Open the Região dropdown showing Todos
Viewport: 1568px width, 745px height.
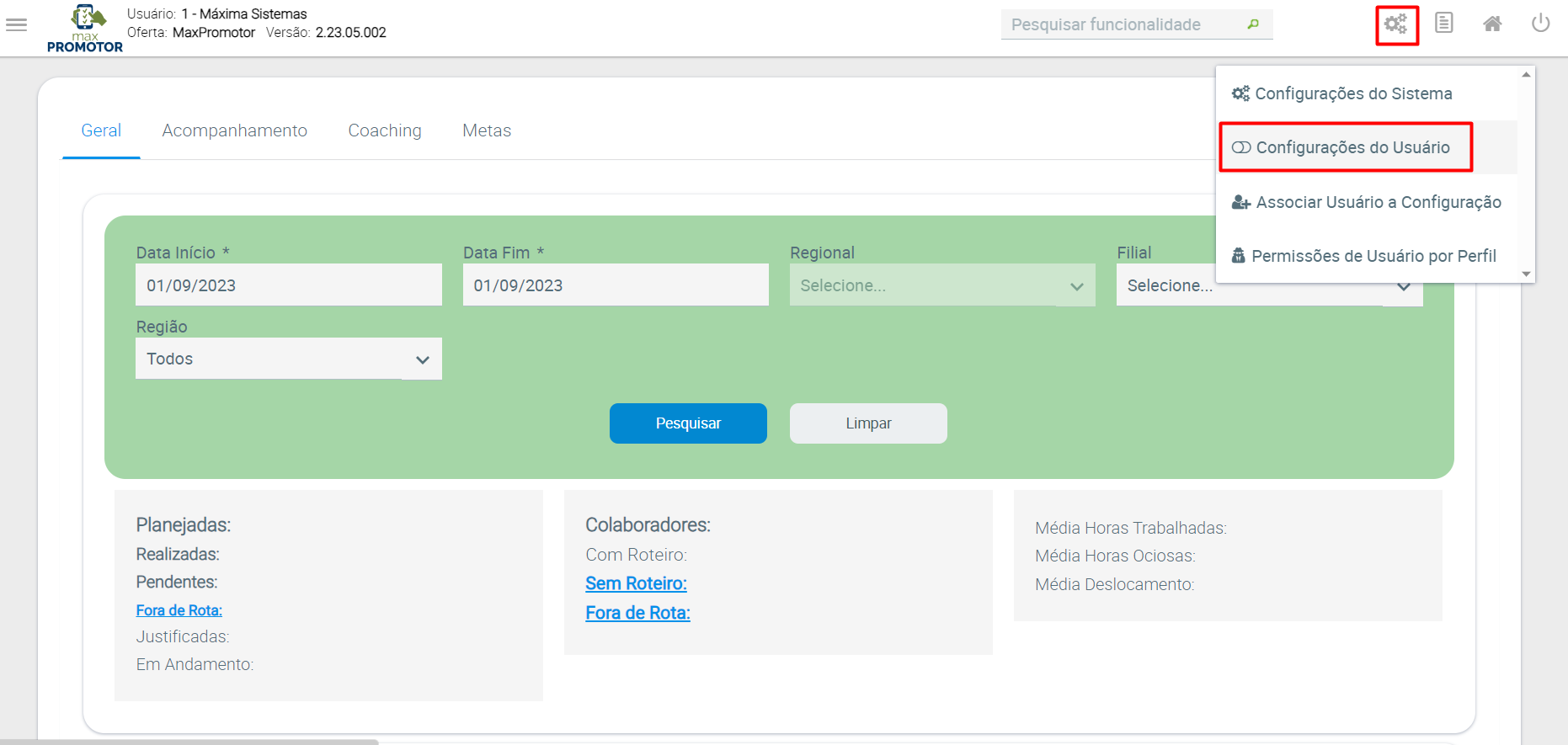pos(288,359)
